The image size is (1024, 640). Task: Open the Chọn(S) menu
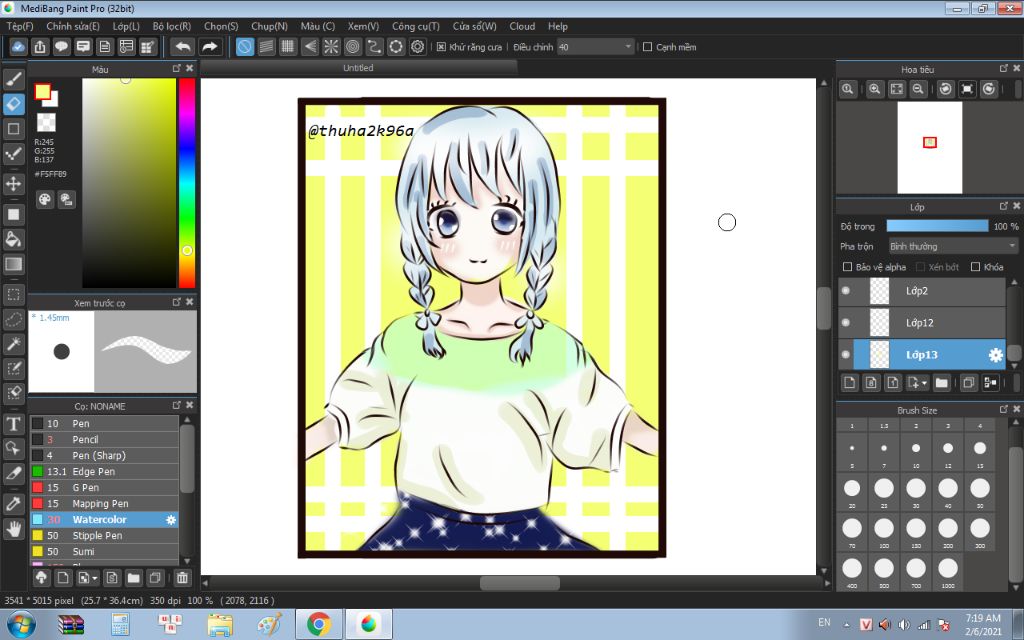click(x=221, y=26)
